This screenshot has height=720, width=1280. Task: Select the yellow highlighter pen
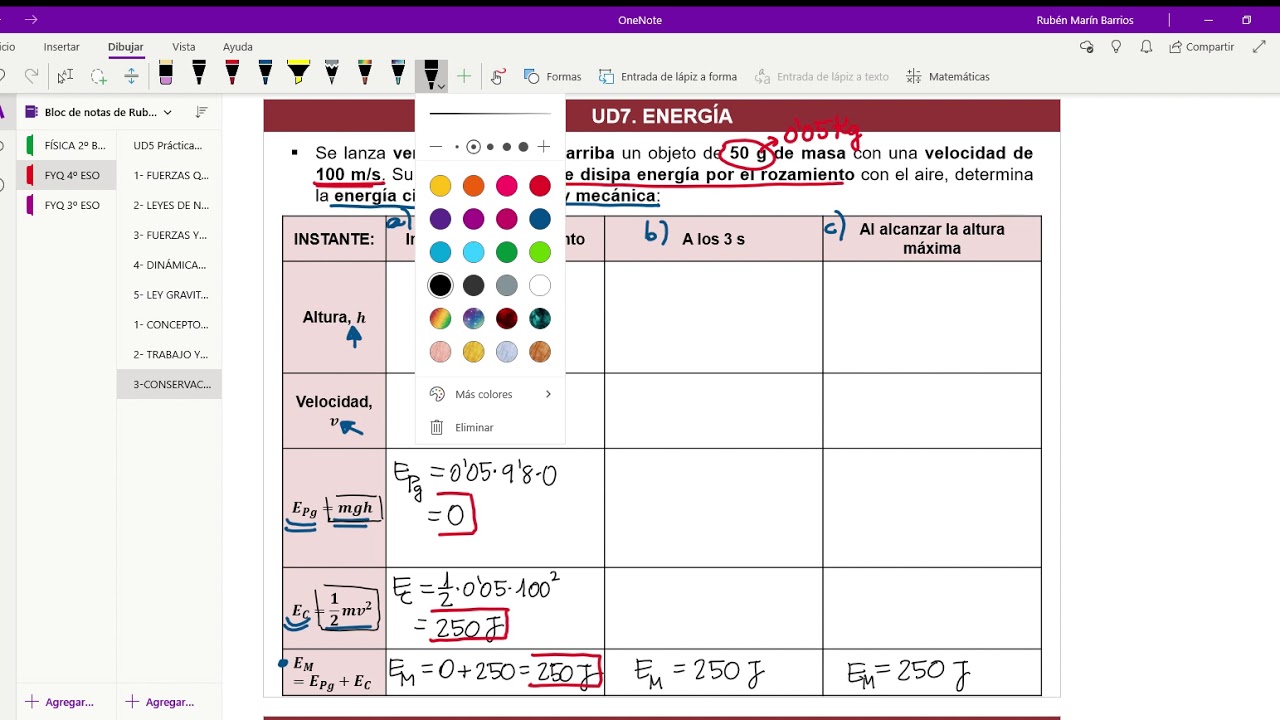pyautogui.click(x=298, y=74)
